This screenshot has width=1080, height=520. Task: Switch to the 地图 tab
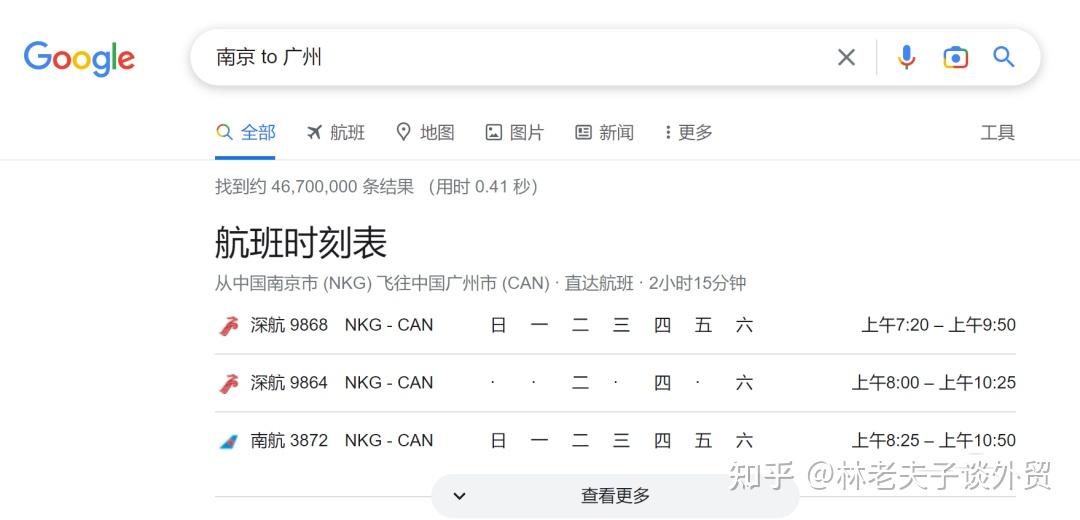click(x=426, y=132)
